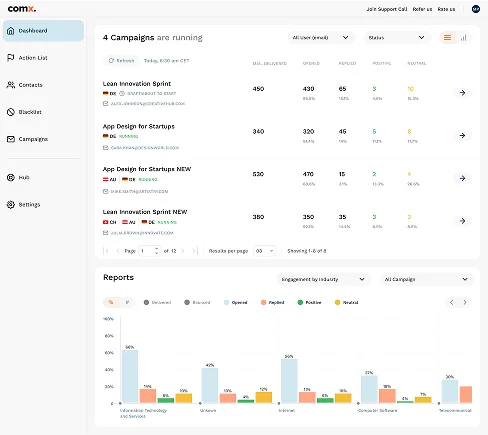This screenshot has width=488, height=435.
Task: Open the All campaign dropdown in Reports
Action: tap(426, 279)
